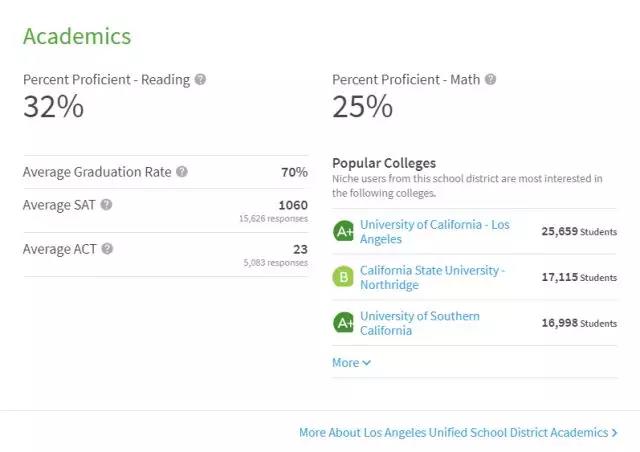640x452 pixels.
Task: Click A+ grade badge for UCLA
Action: [343, 231]
